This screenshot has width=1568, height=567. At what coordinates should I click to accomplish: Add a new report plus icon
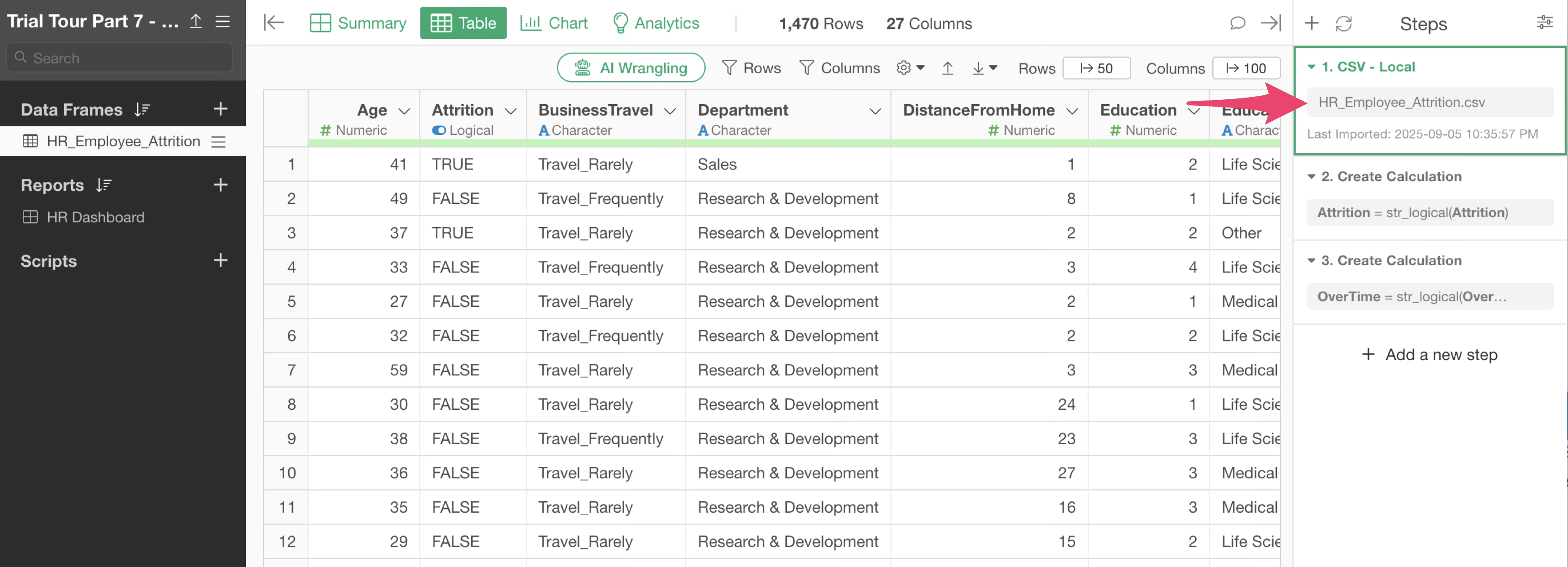(x=220, y=185)
